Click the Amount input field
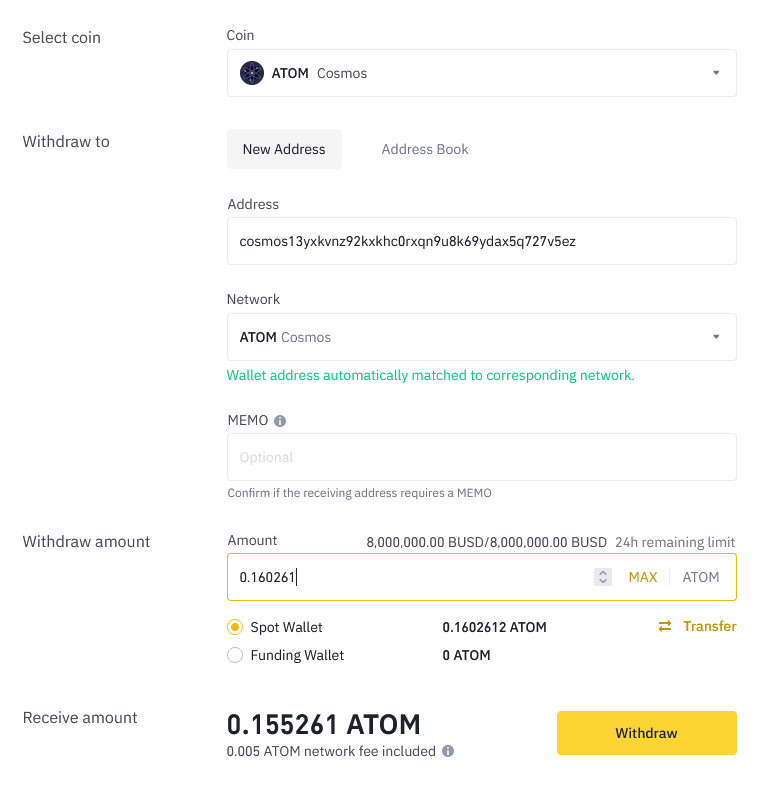The width and height of the screenshot is (763, 790). point(409,577)
